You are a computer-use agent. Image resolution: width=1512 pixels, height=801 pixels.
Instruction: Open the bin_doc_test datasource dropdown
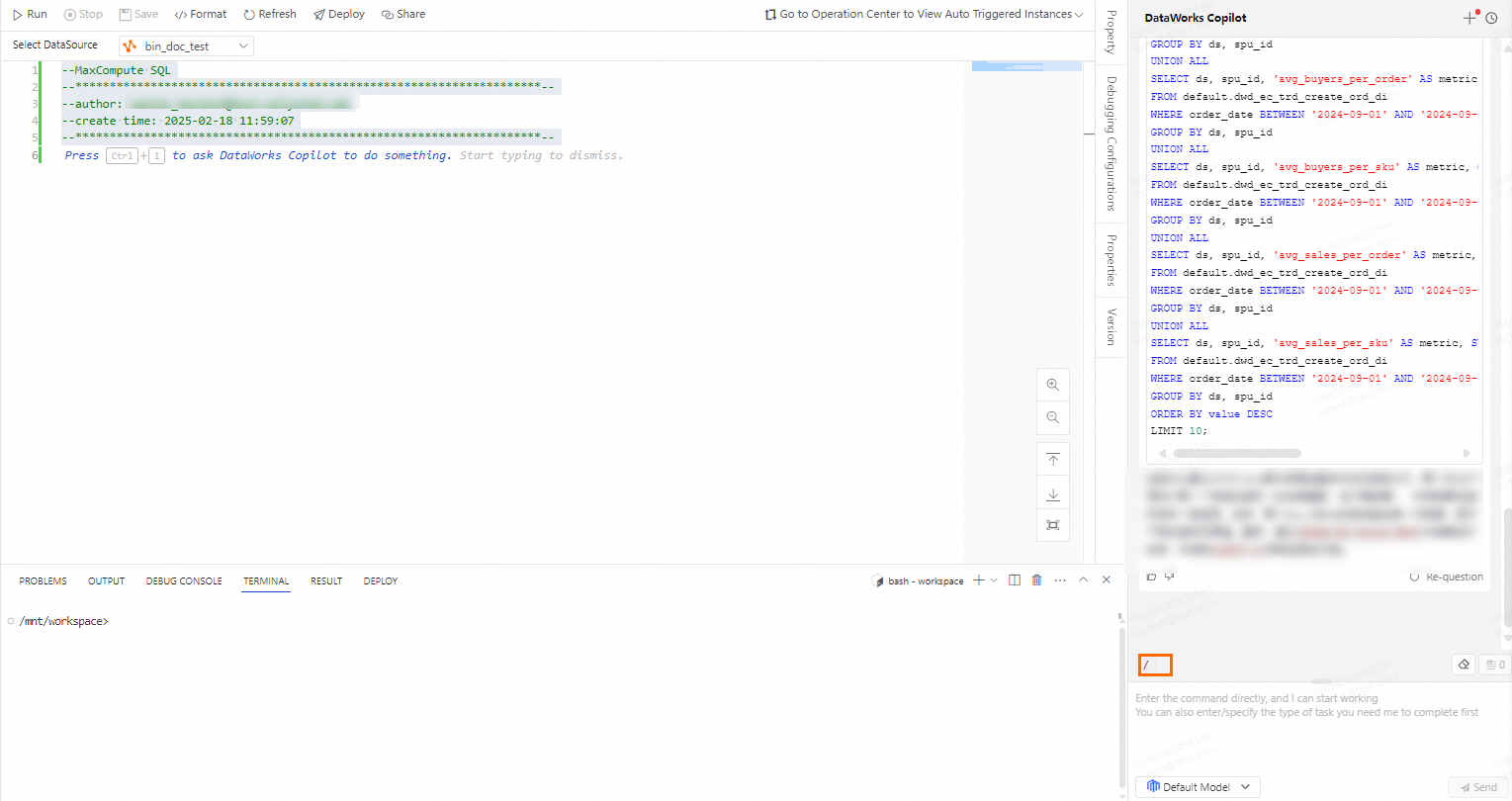coord(186,45)
